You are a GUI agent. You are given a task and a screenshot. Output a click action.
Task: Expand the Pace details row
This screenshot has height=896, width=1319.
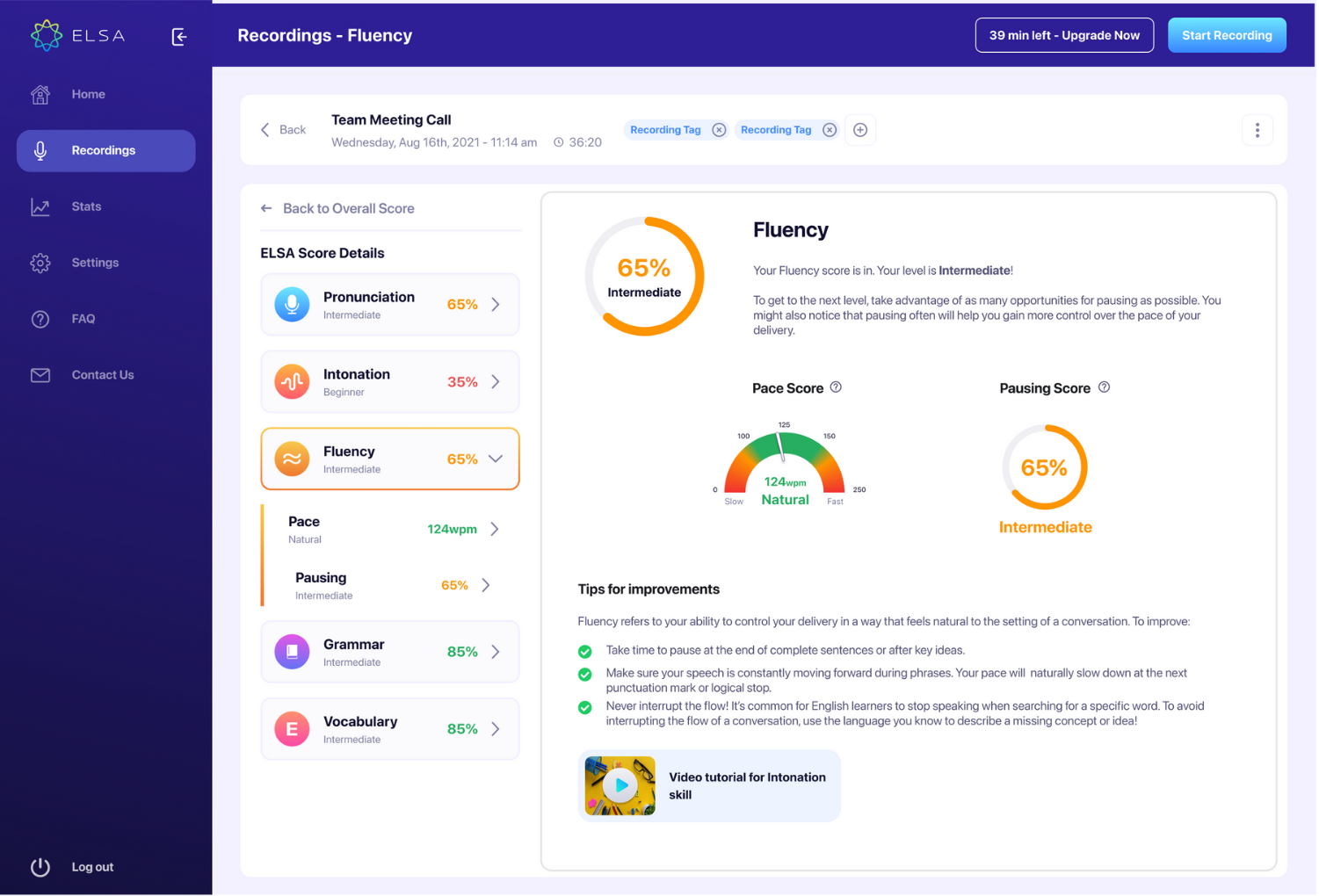(494, 528)
